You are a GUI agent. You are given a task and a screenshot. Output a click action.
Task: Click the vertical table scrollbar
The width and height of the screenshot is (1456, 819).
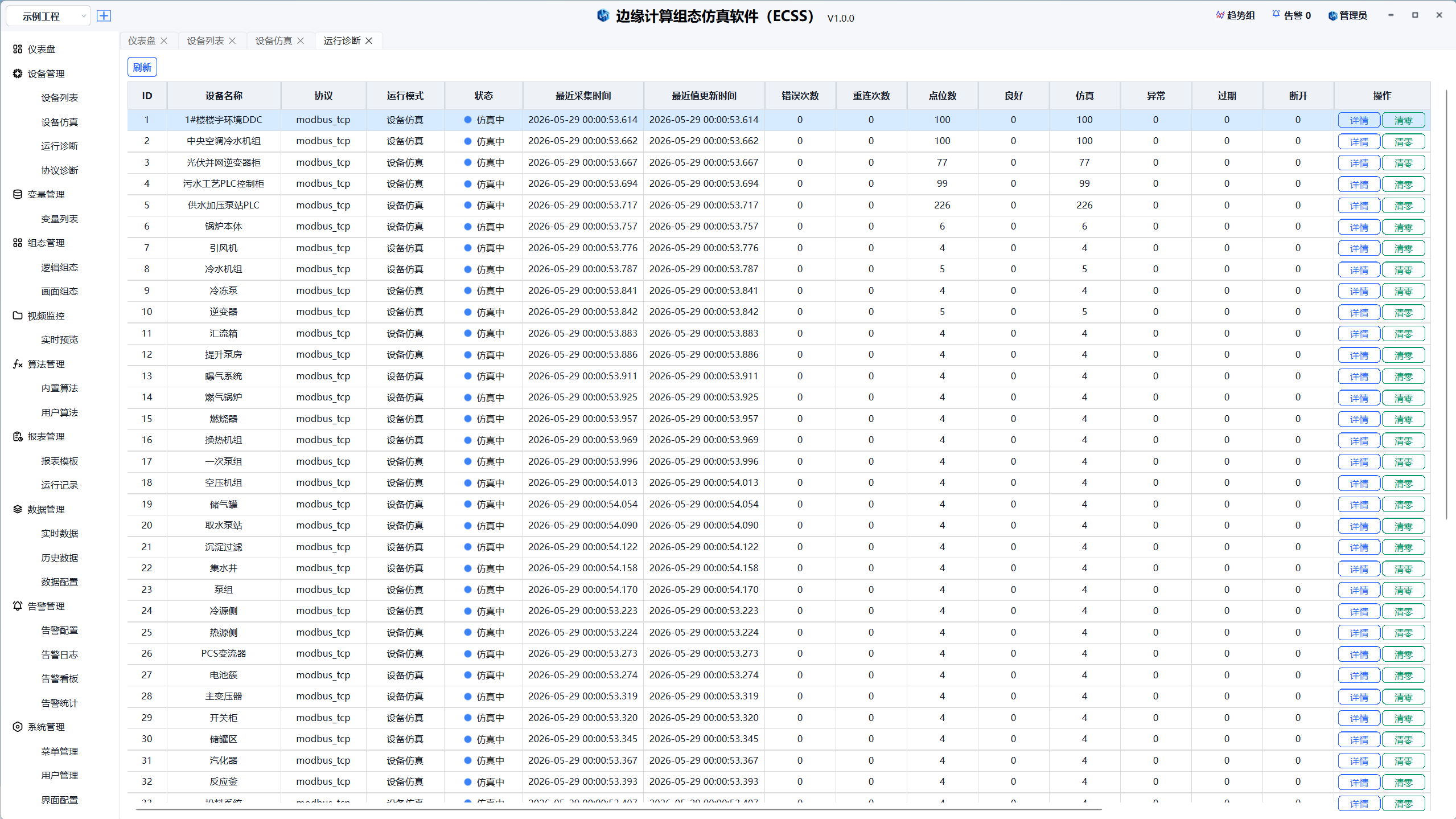click(x=1446, y=304)
